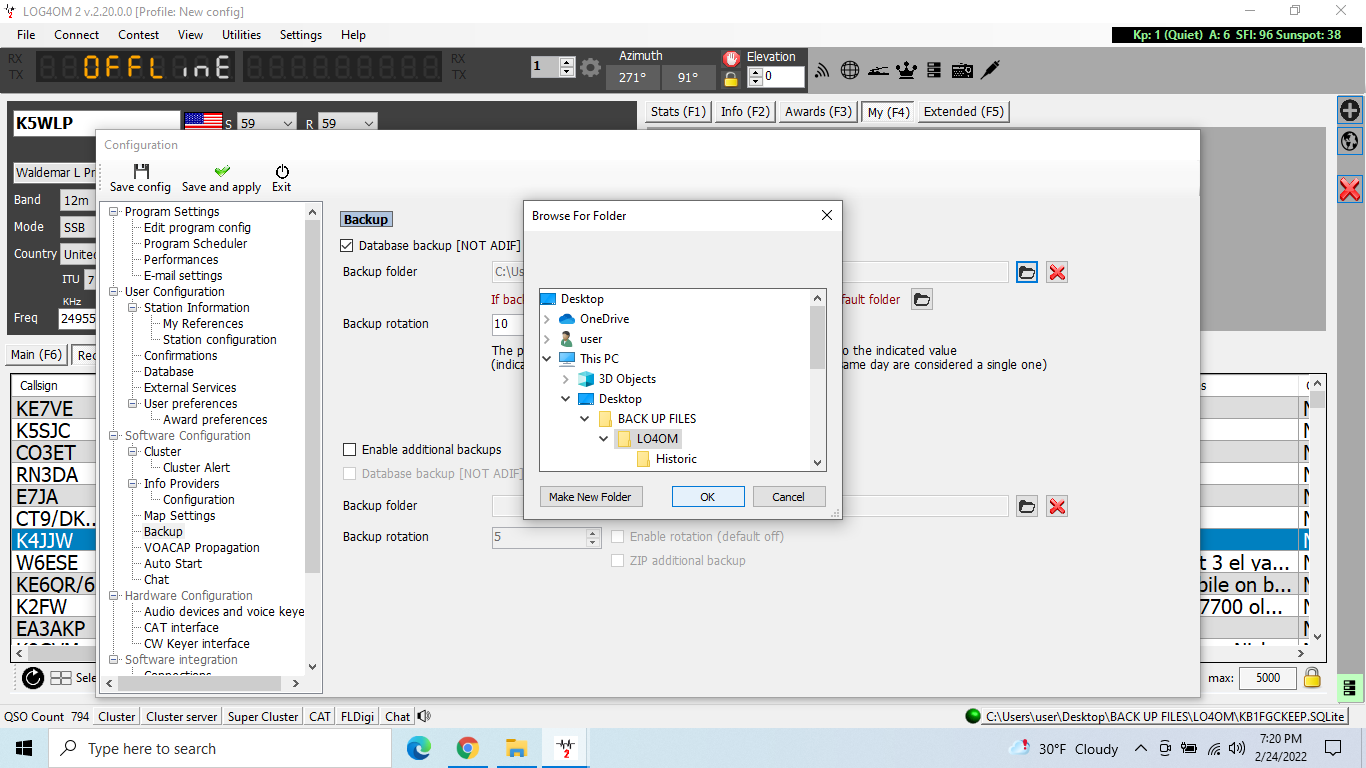This screenshot has width=1366, height=768.
Task: Click the audio plug jack icon
Action: click(990, 69)
